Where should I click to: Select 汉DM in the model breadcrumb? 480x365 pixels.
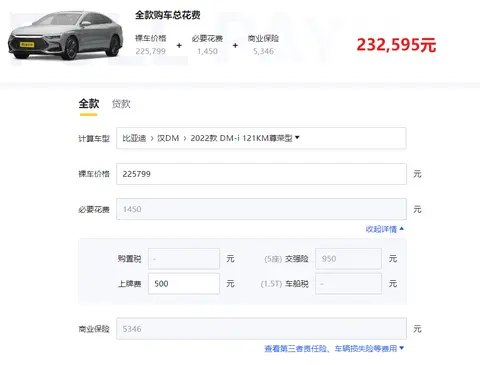[x=168, y=138]
